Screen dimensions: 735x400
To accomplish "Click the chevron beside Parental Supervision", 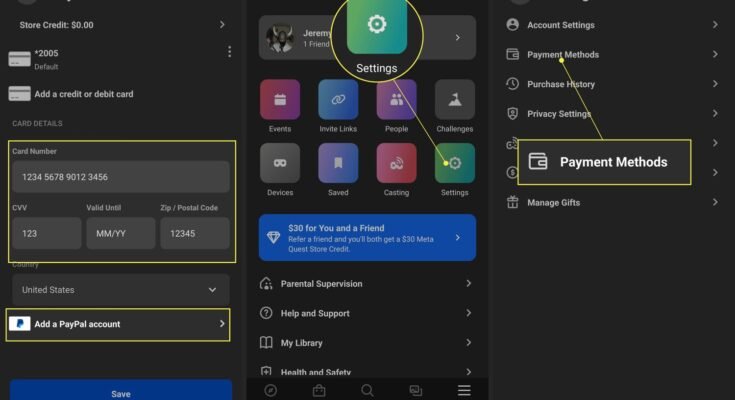I will pyautogui.click(x=468, y=283).
